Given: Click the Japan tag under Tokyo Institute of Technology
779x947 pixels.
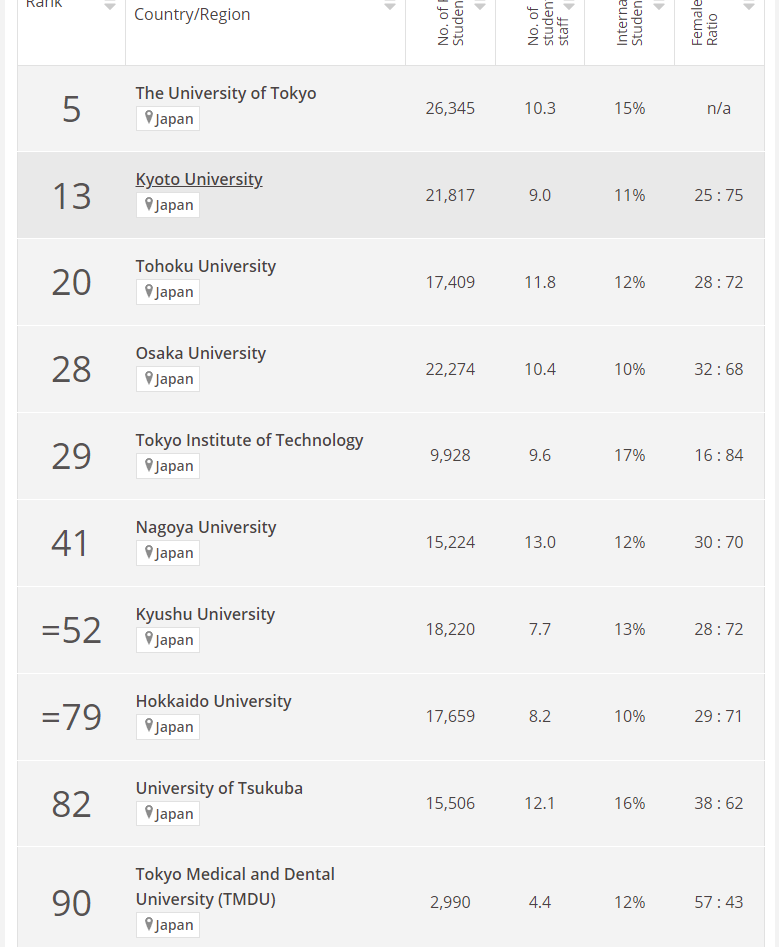Looking at the screenshot, I should coord(168,466).
